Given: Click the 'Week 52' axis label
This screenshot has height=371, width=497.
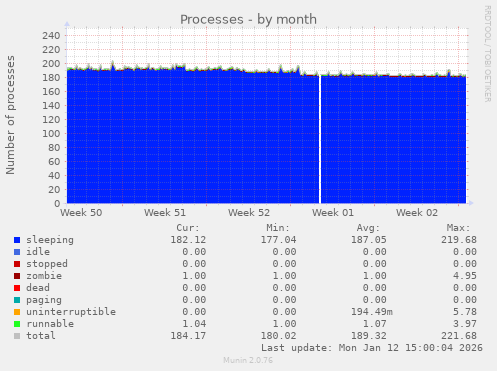Looking at the screenshot, I should pyautogui.click(x=249, y=213).
